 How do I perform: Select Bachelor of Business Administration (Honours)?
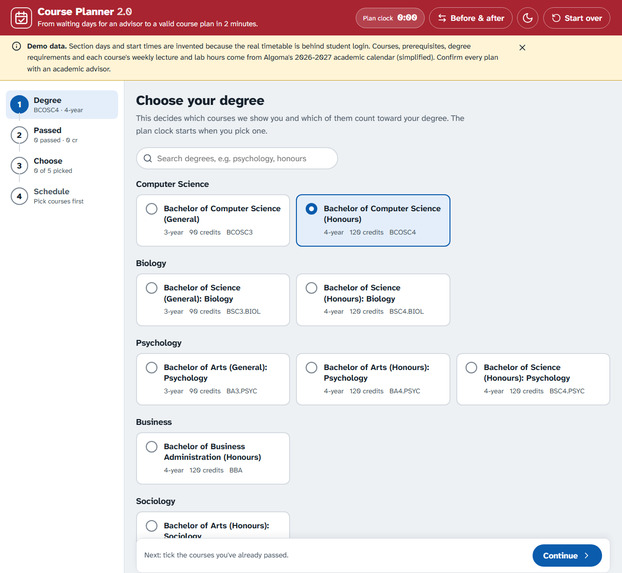pyautogui.click(x=213, y=458)
